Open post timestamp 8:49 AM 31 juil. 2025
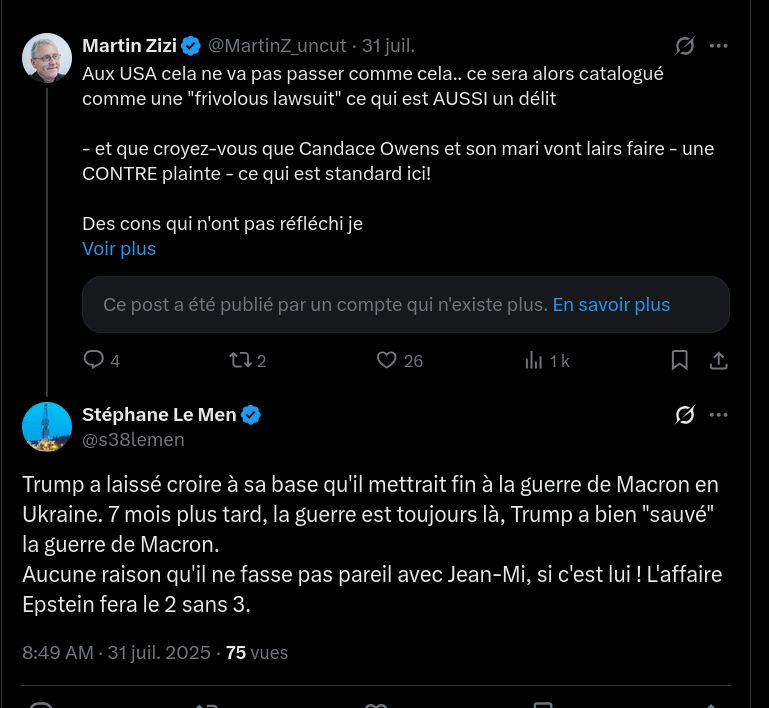The image size is (769, 708). (116, 653)
